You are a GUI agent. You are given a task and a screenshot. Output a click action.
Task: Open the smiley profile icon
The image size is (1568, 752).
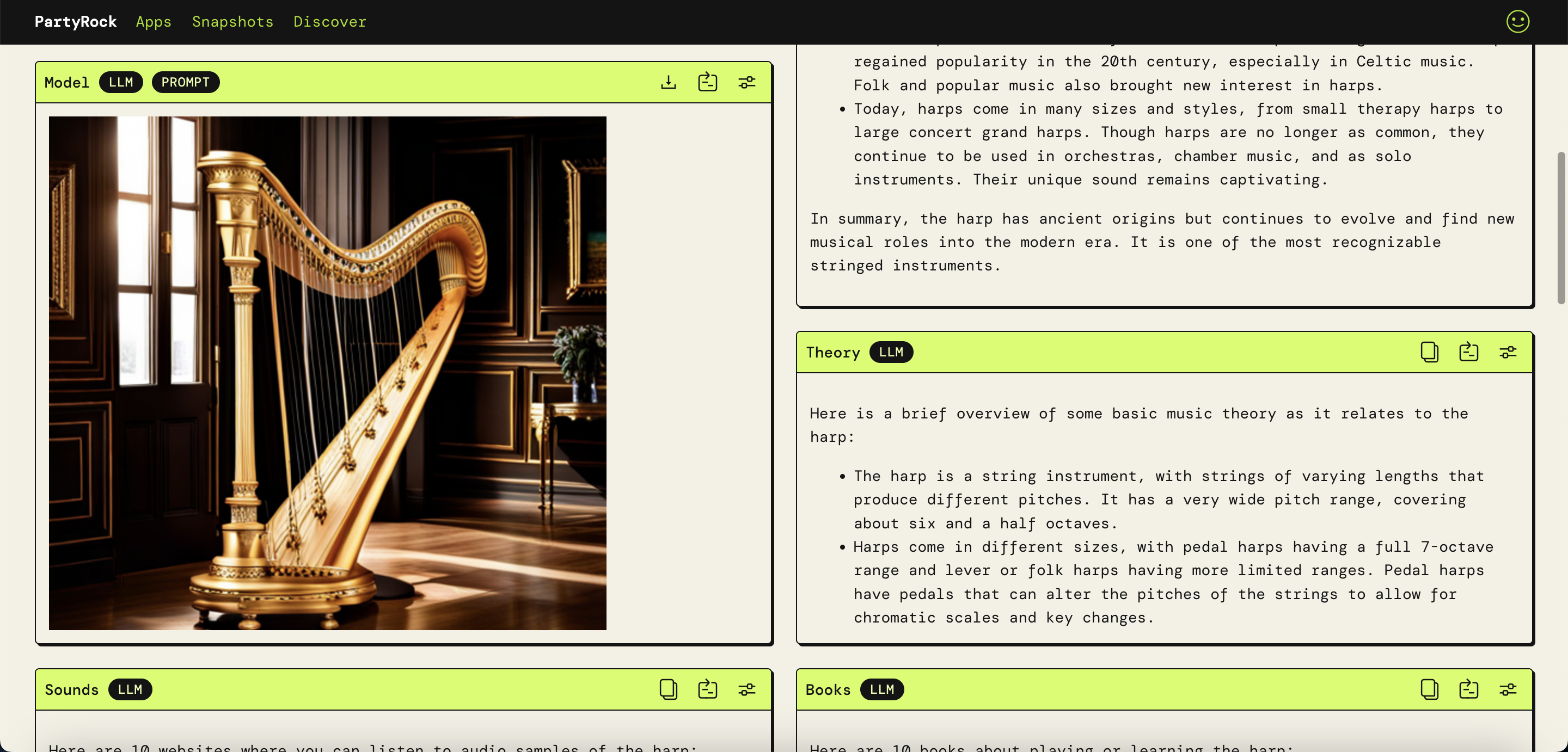1517,22
